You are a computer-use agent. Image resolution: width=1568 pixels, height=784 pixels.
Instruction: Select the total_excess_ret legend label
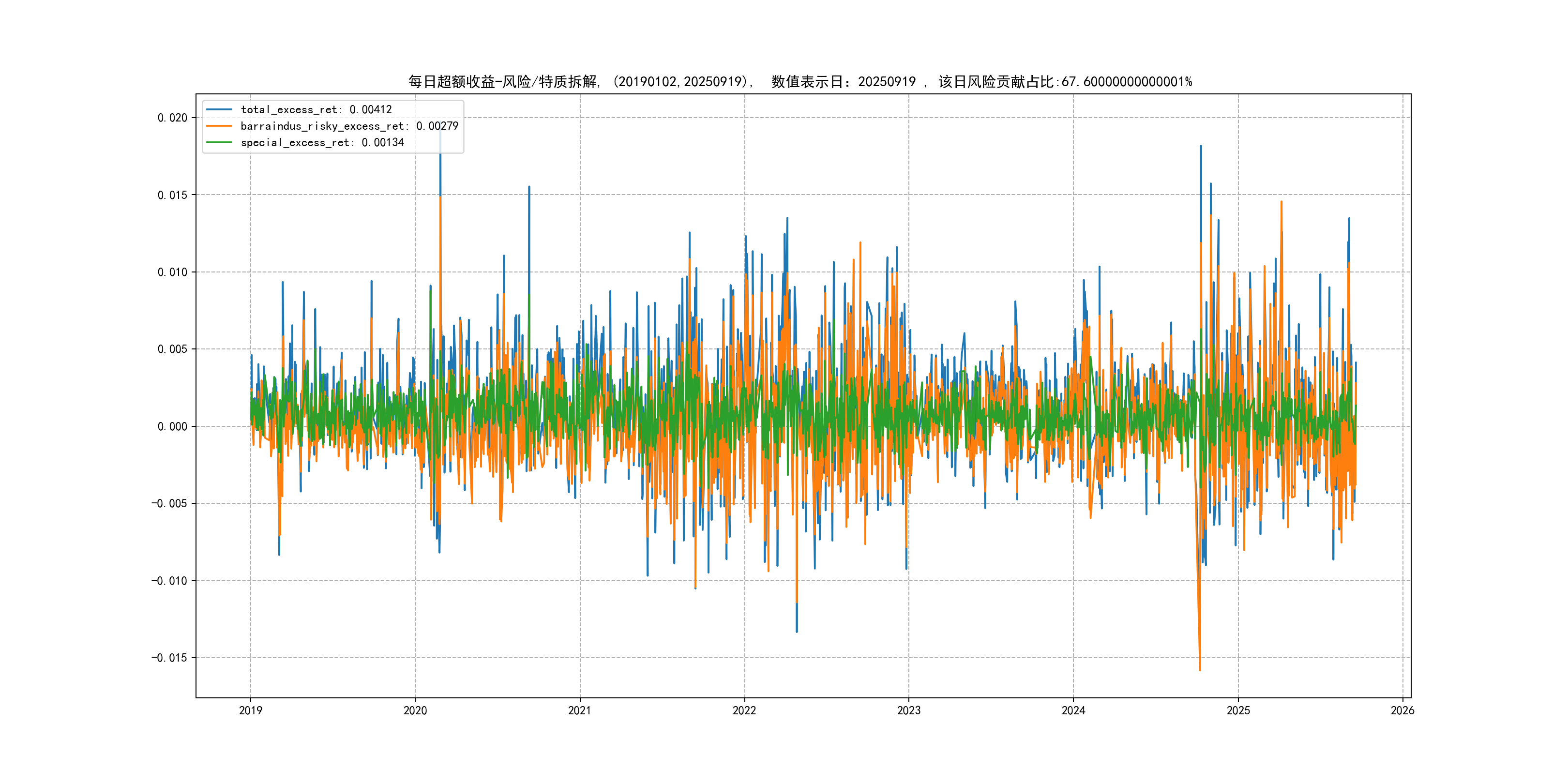click(316, 109)
